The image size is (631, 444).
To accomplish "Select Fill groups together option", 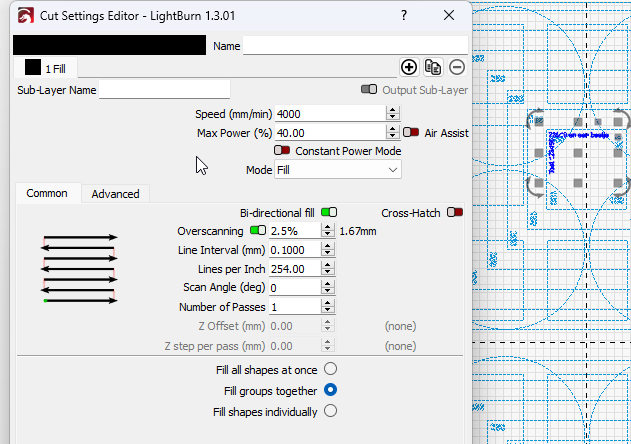I will (x=330, y=390).
